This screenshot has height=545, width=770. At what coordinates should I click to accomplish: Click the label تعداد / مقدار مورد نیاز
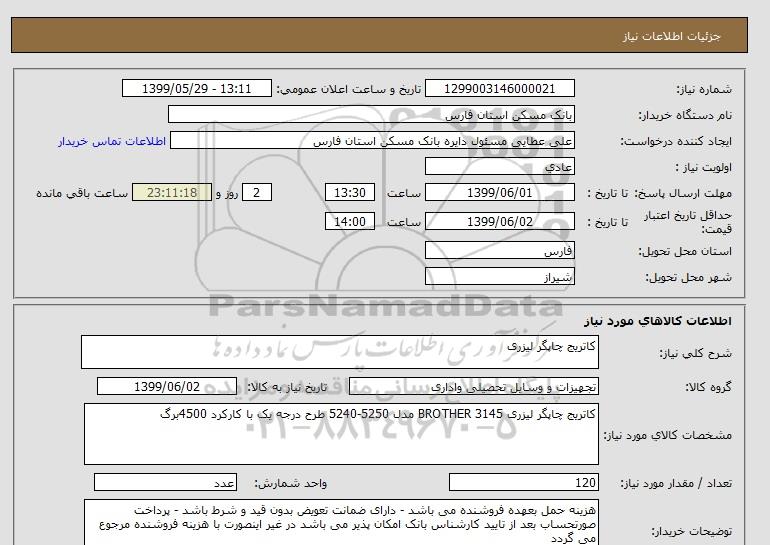676,484
